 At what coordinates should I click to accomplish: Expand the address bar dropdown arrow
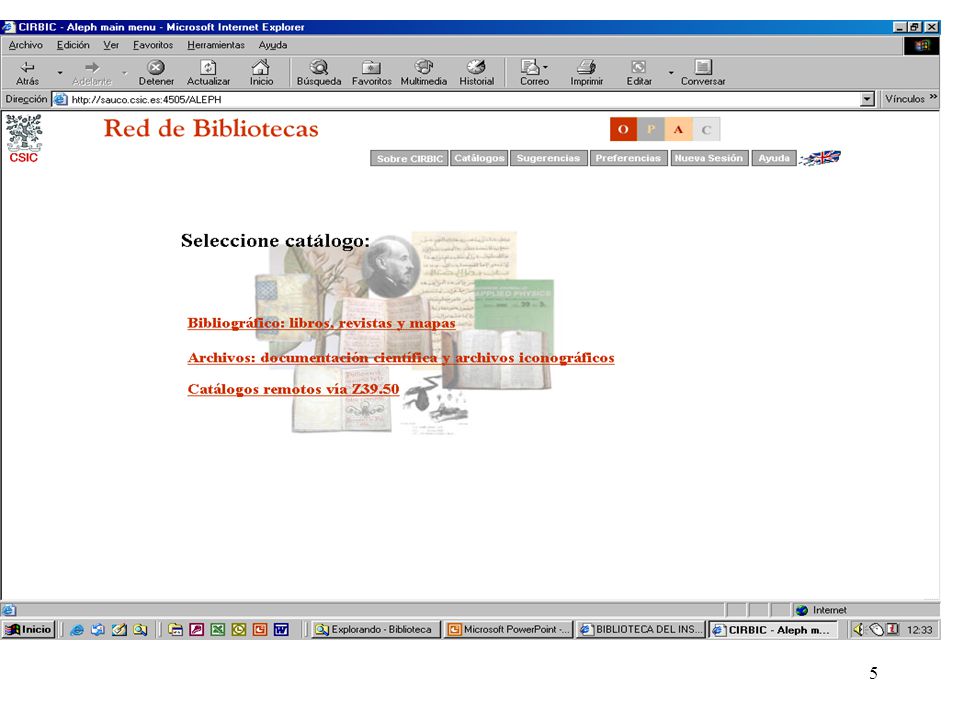pos(867,99)
